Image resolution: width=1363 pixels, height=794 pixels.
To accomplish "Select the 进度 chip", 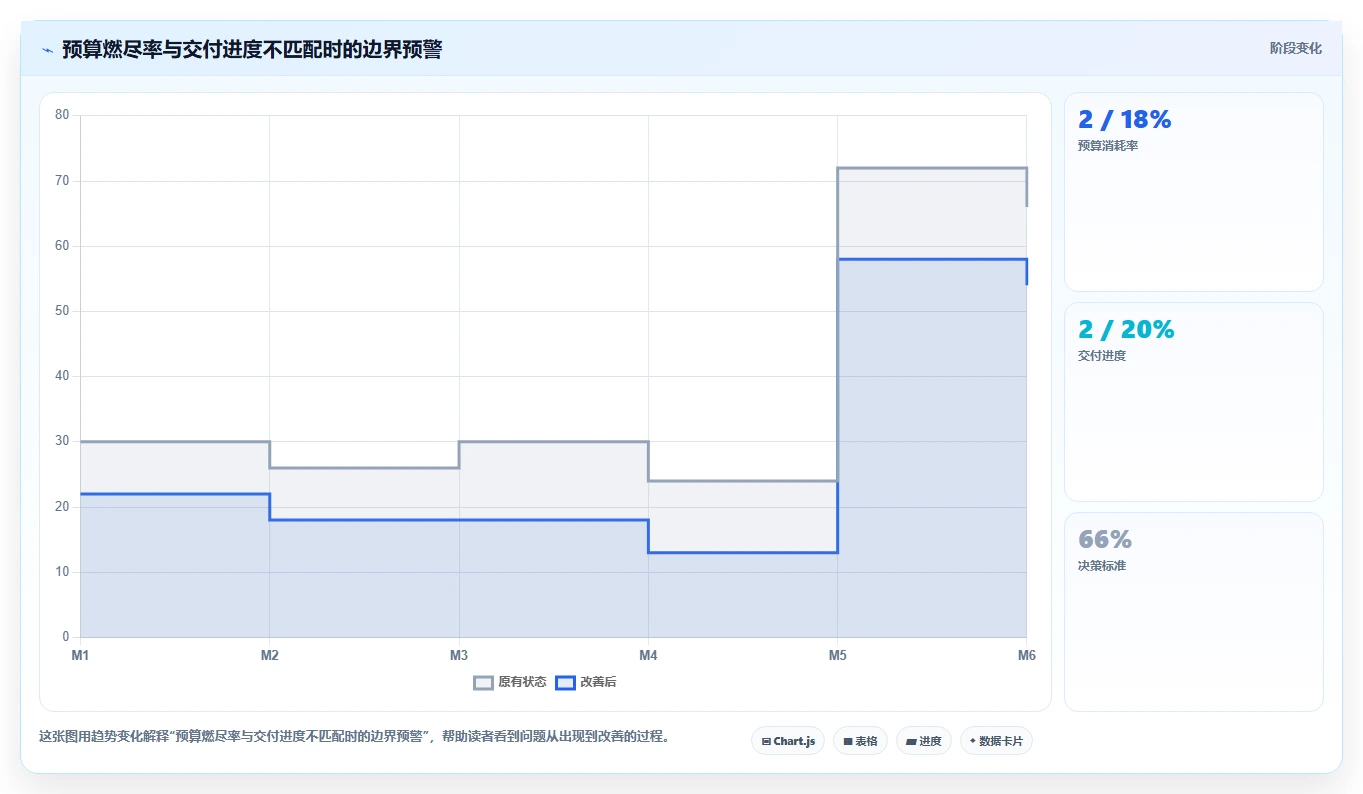I will pos(924,741).
